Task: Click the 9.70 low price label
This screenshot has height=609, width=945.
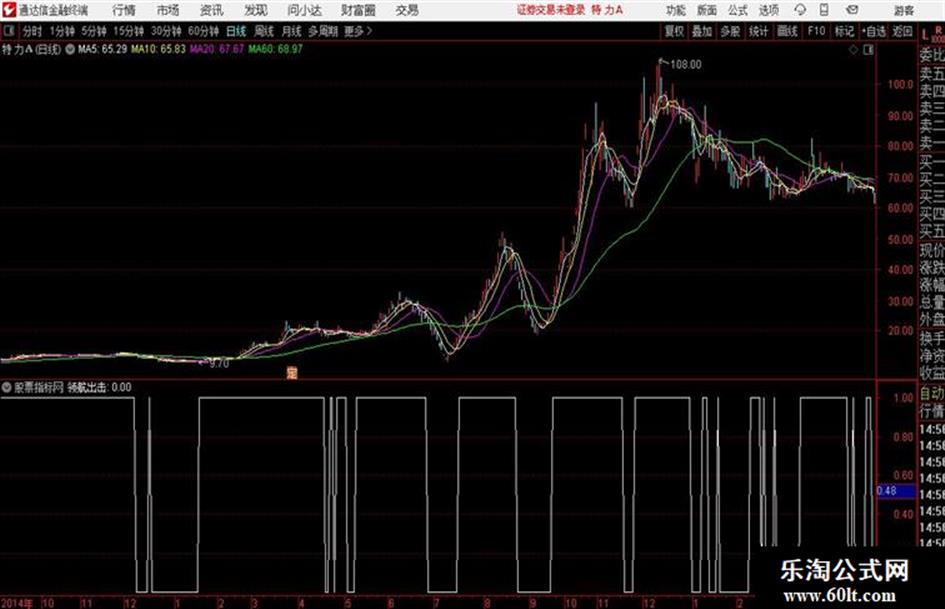Action: (219, 364)
